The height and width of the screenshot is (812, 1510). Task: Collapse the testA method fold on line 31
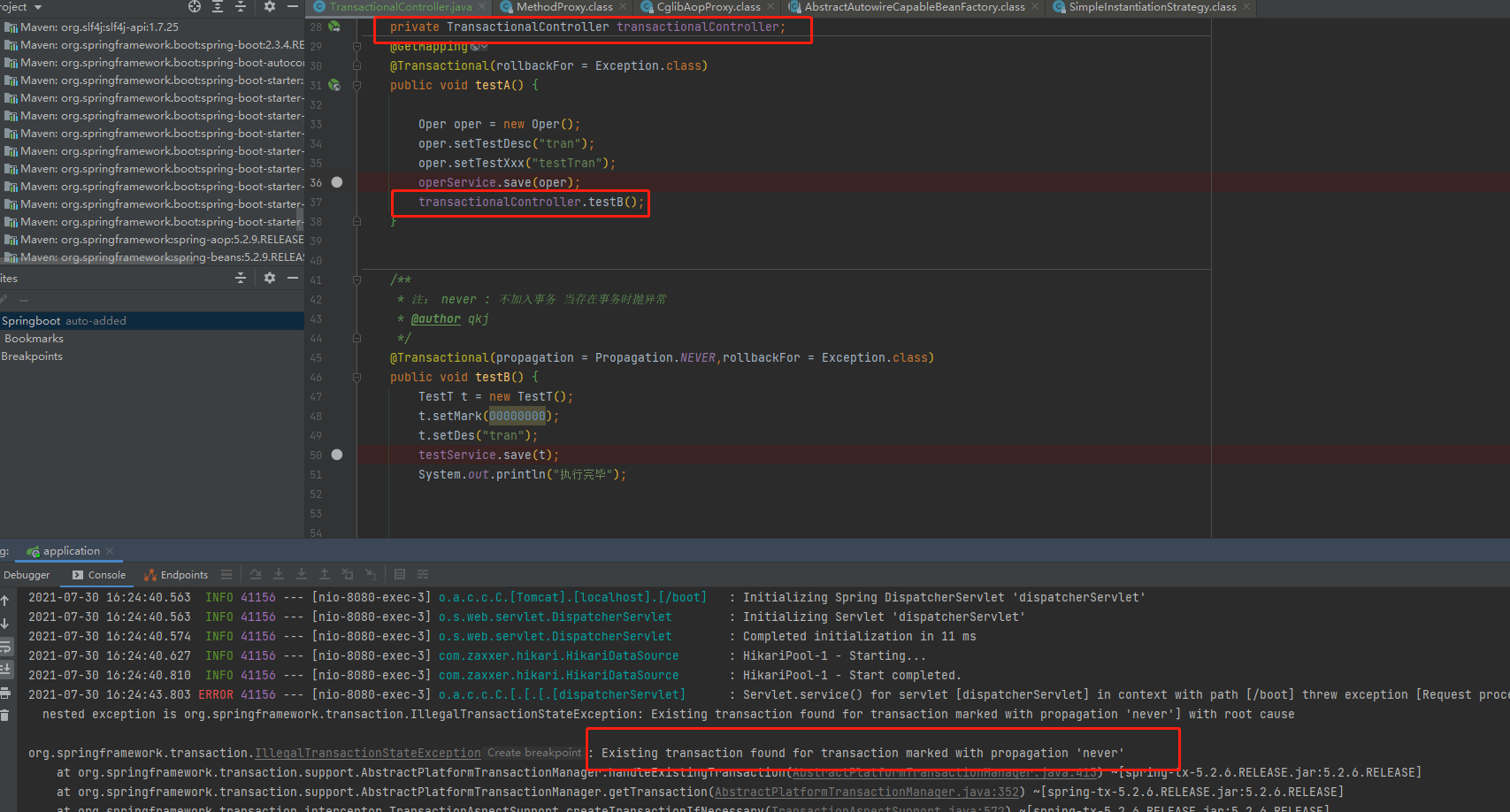356,85
